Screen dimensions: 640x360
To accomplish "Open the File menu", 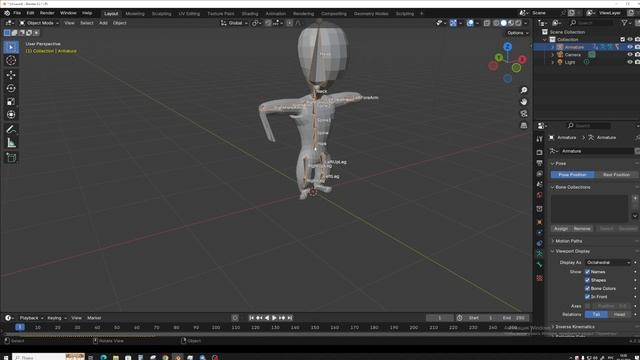I will click(x=17, y=13).
